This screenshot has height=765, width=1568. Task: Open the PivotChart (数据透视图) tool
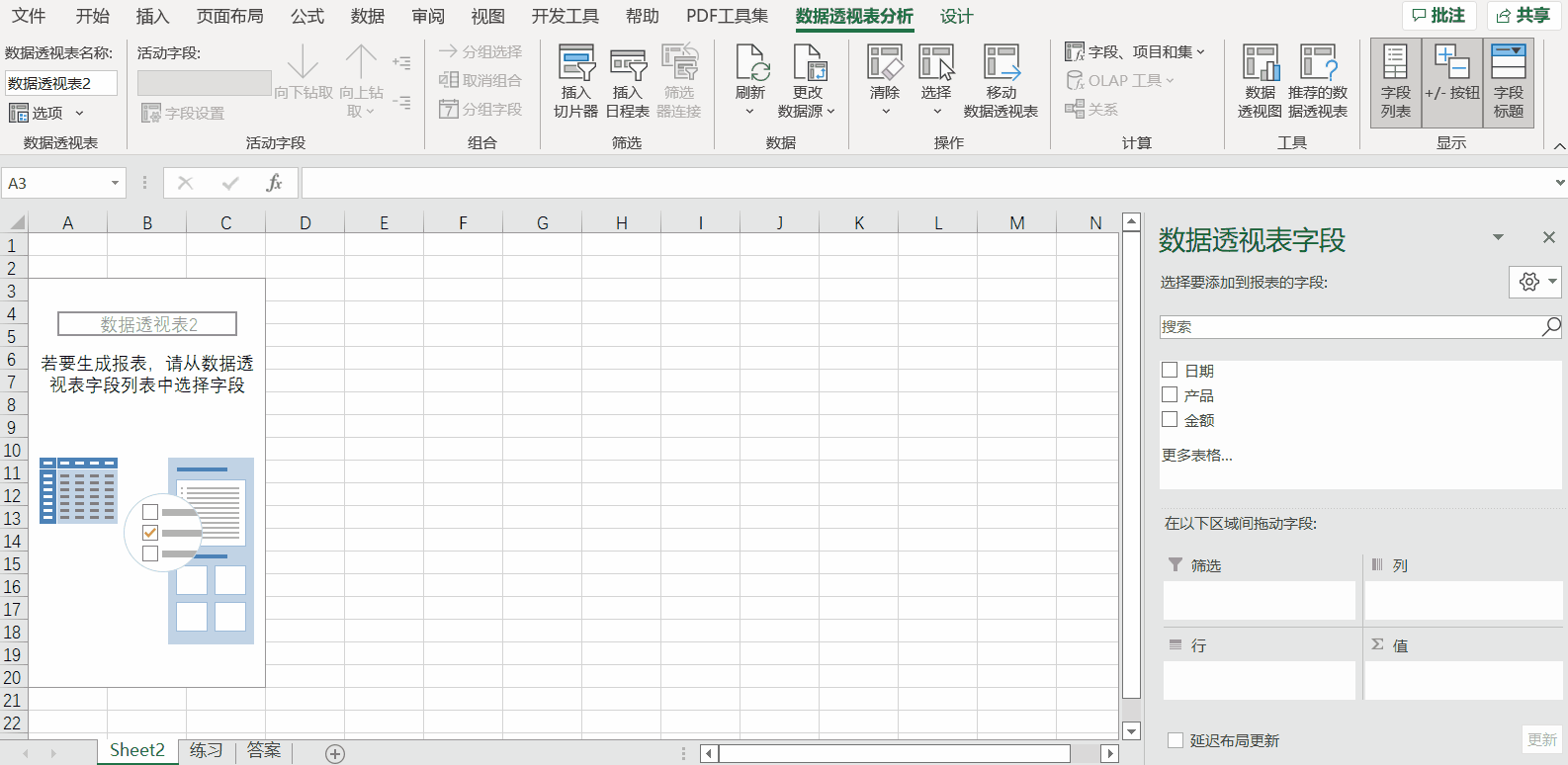point(1260,64)
